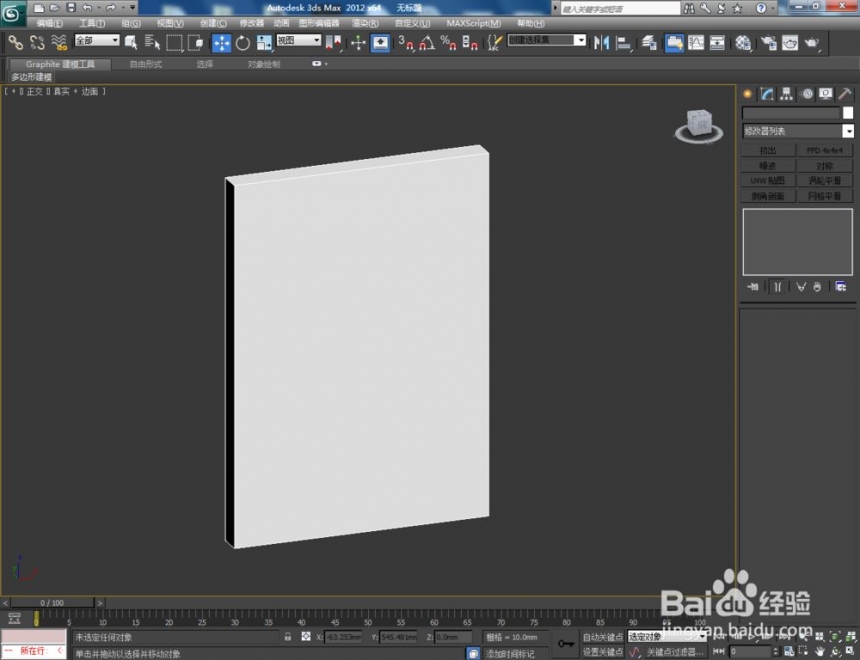Image resolution: width=860 pixels, height=660 pixels.
Task: Open the MAXScript(M) menu
Action: click(473, 23)
